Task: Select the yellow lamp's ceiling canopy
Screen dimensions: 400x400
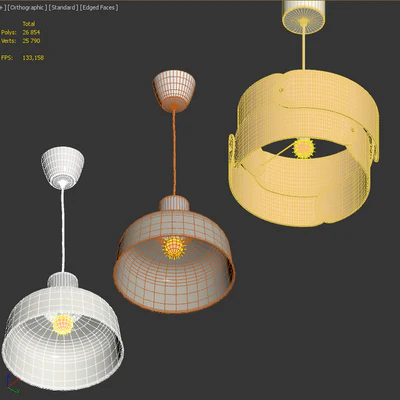Action: point(303,17)
